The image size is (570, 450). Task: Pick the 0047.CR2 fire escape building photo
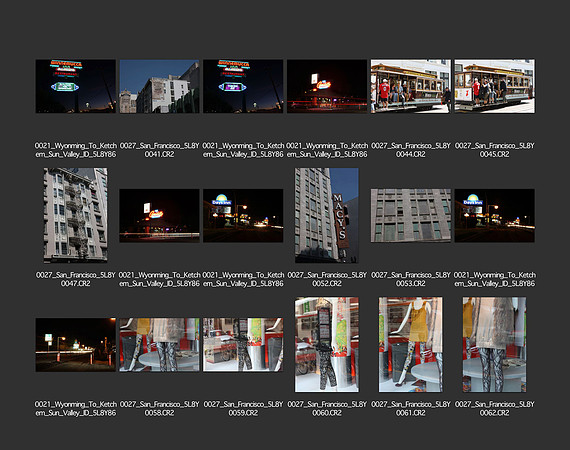(x=76, y=215)
